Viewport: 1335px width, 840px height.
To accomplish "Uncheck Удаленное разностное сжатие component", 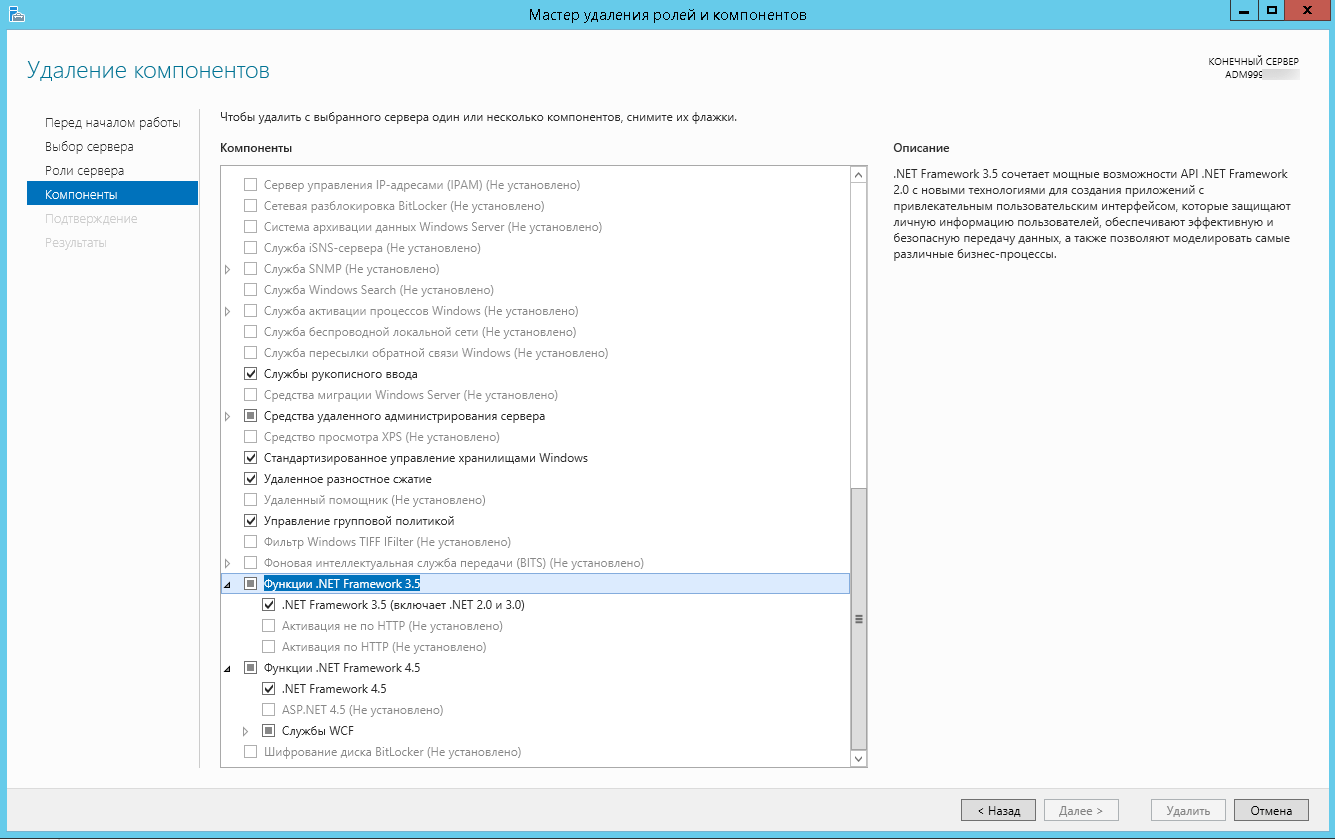I will coord(251,479).
